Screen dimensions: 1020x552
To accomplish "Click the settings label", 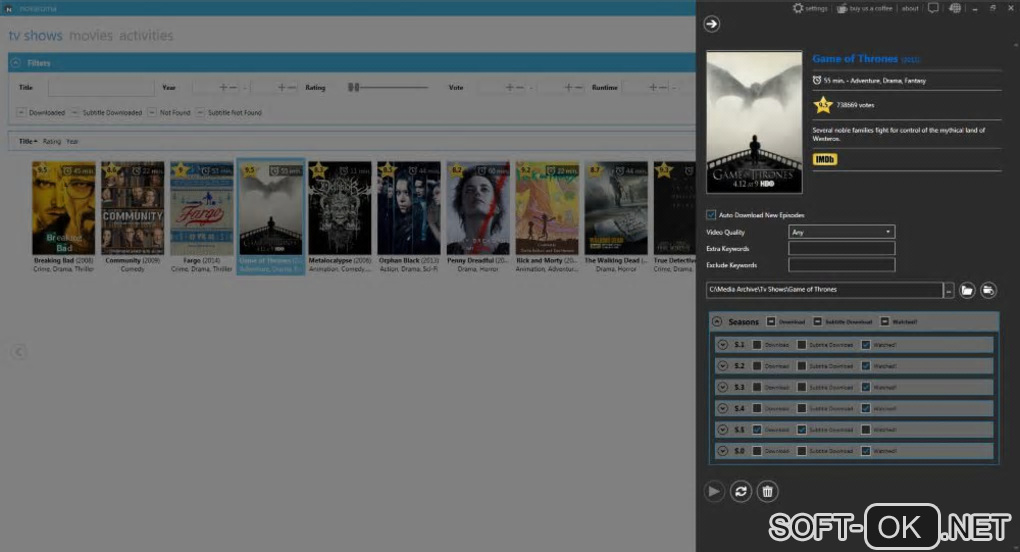I will tap(816, 8).
